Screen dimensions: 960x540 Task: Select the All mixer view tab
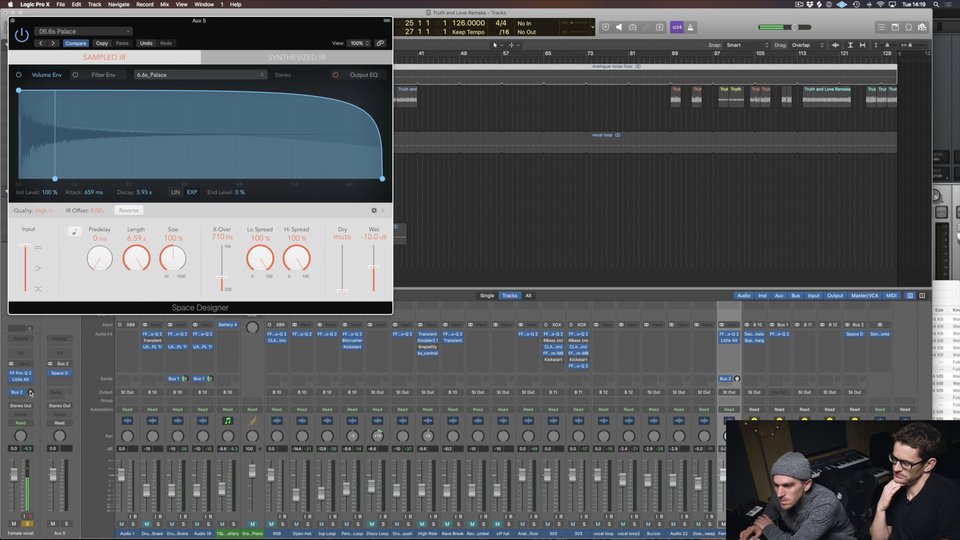528,296
